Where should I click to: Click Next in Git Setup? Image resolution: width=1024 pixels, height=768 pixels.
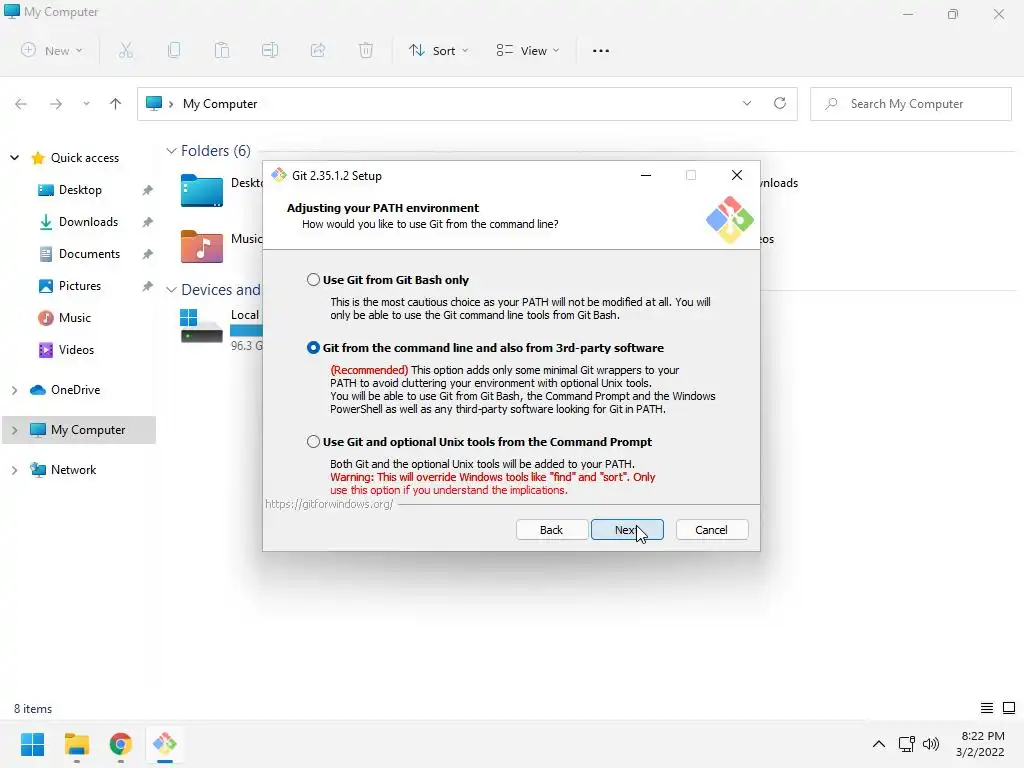point(627,530)
